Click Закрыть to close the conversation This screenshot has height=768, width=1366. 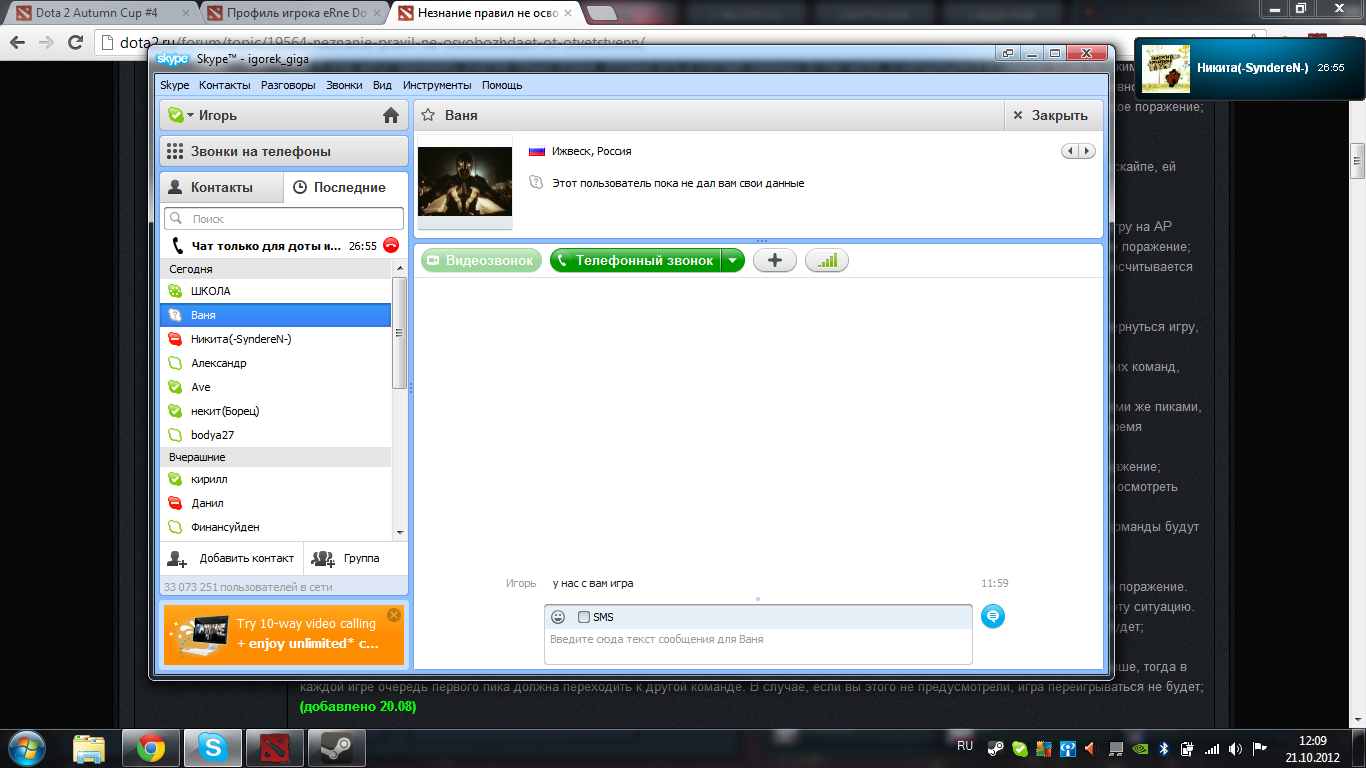click(1051, 115)
